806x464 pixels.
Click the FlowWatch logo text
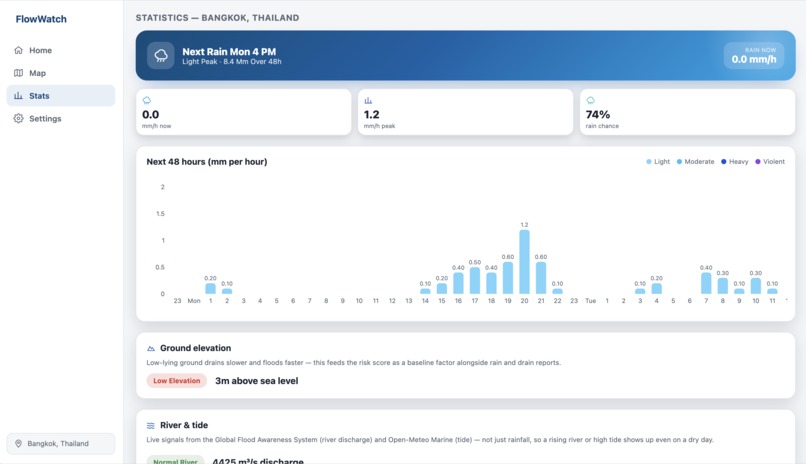click(41, 19)
